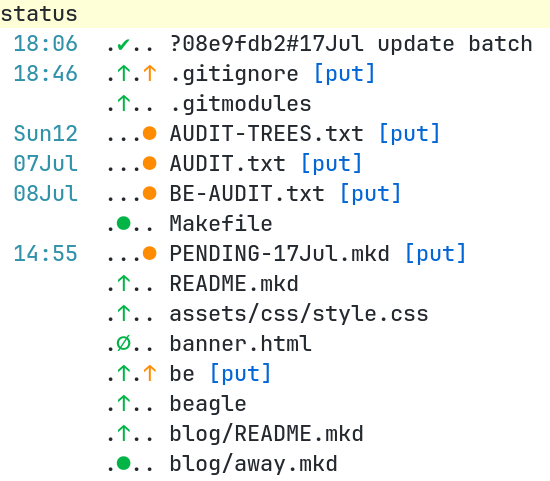The image size is (550, 481).
Task: Click the green dot beside blog/away.mkd
Action: coord(123,463)
